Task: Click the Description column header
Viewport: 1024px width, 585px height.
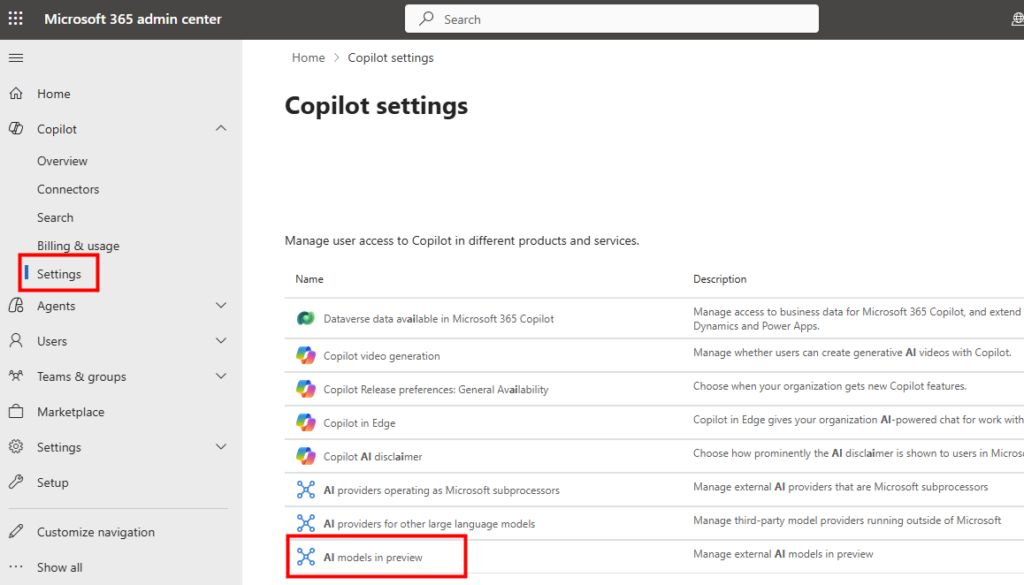Action: coord(720,279)
